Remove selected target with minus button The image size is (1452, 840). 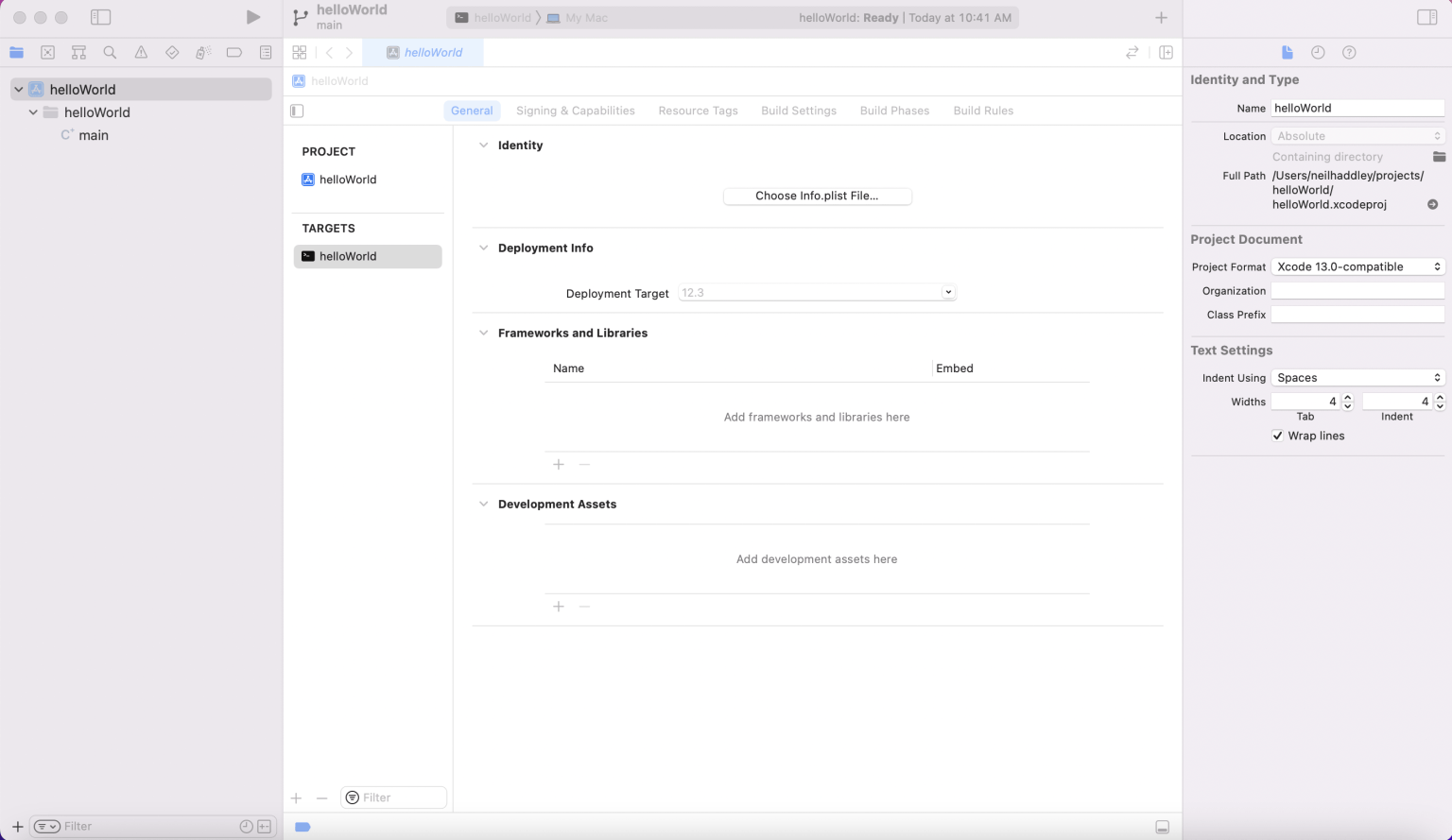[321, 798]
